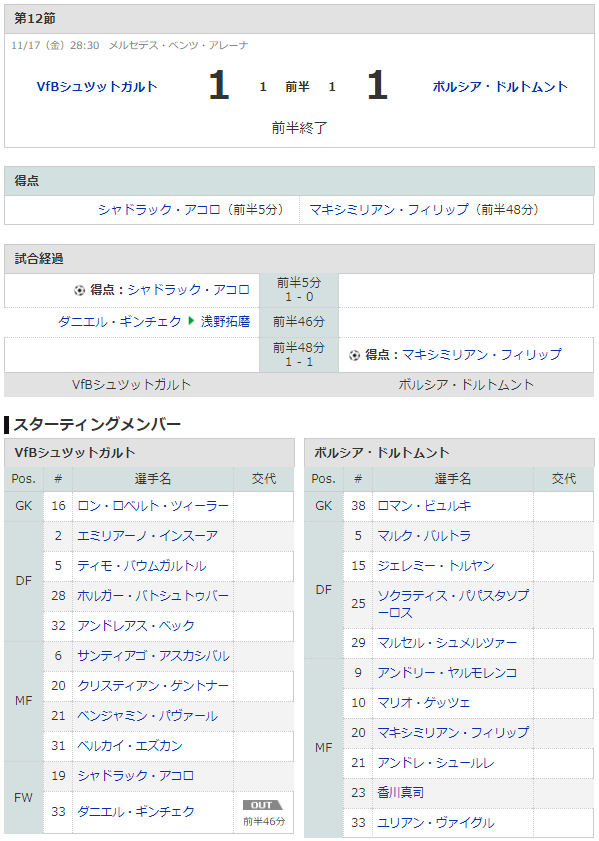Select マキシミリアン・フィリップ in Dortmund starting lineup
This screenshot has width=599, height=841.
(453, 733)
